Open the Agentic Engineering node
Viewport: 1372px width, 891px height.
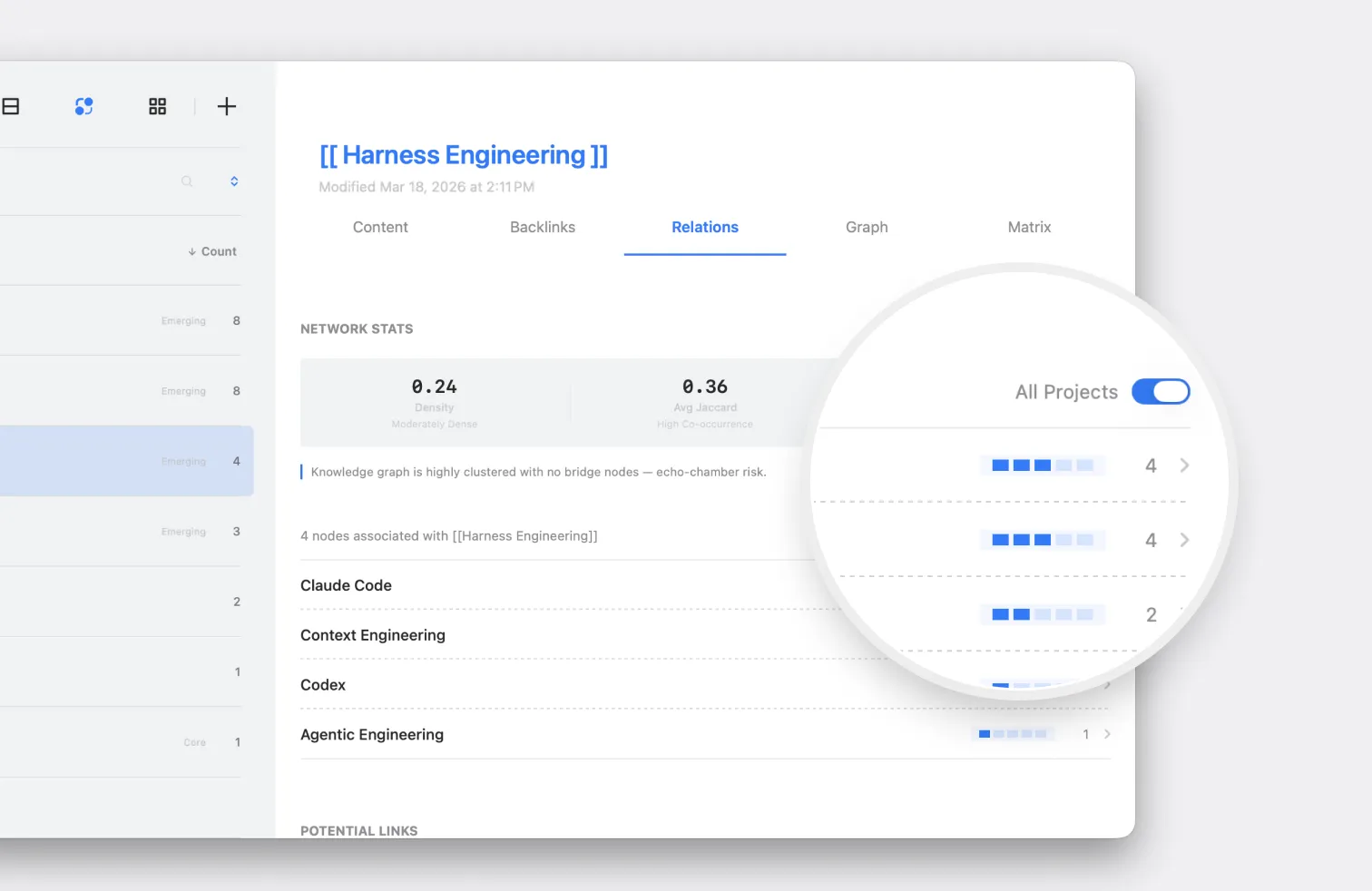(x=372, y=735)
